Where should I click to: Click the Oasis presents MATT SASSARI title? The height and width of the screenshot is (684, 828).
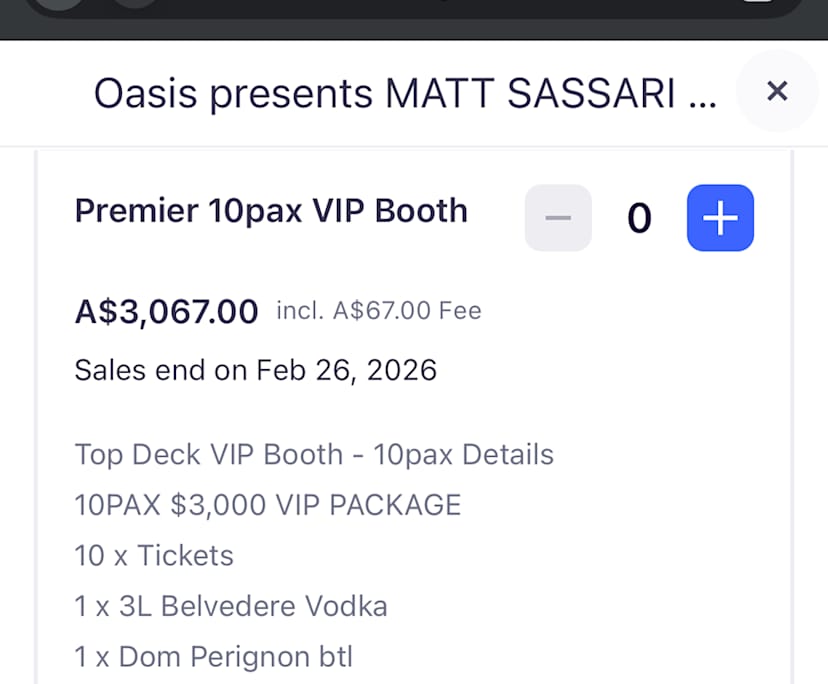click(x=405, y=94)
